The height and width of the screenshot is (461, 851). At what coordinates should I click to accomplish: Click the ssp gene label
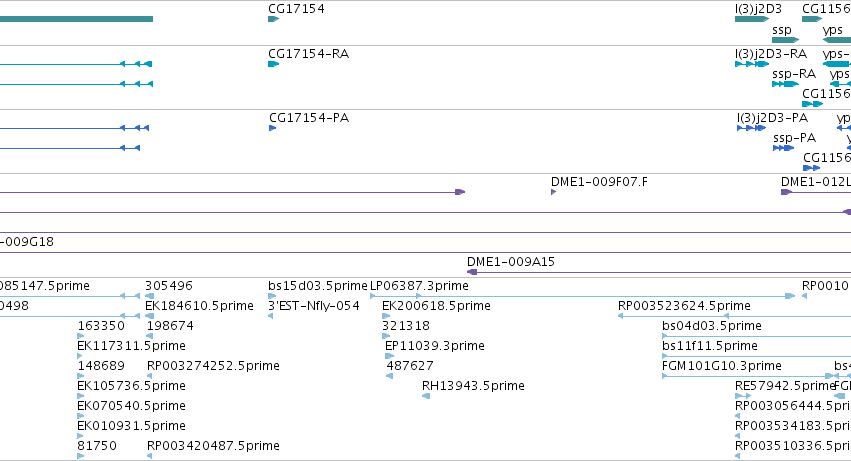coord(782,30)
